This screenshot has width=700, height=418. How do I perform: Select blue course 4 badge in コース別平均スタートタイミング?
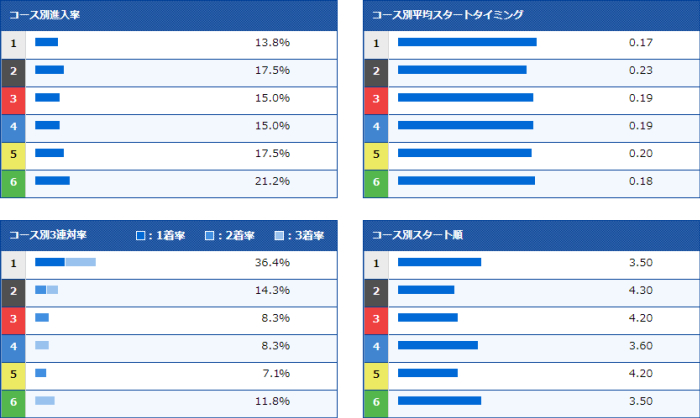pos(375,126)
